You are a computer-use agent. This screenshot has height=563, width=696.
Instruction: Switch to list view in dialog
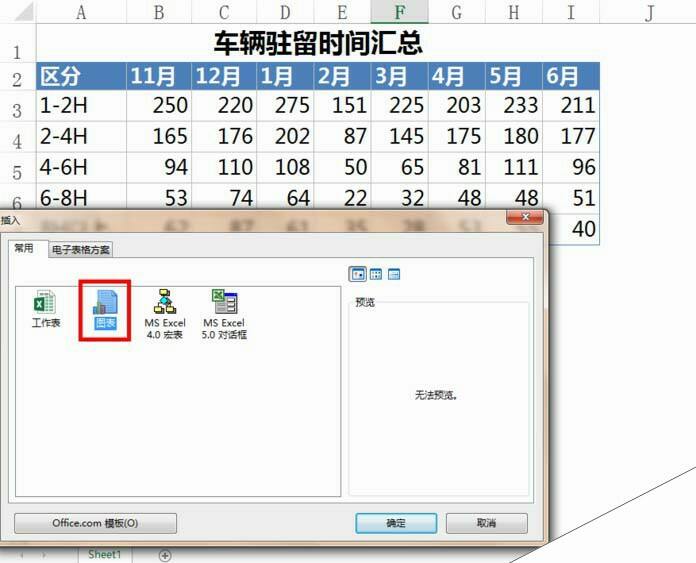(376, 274)
